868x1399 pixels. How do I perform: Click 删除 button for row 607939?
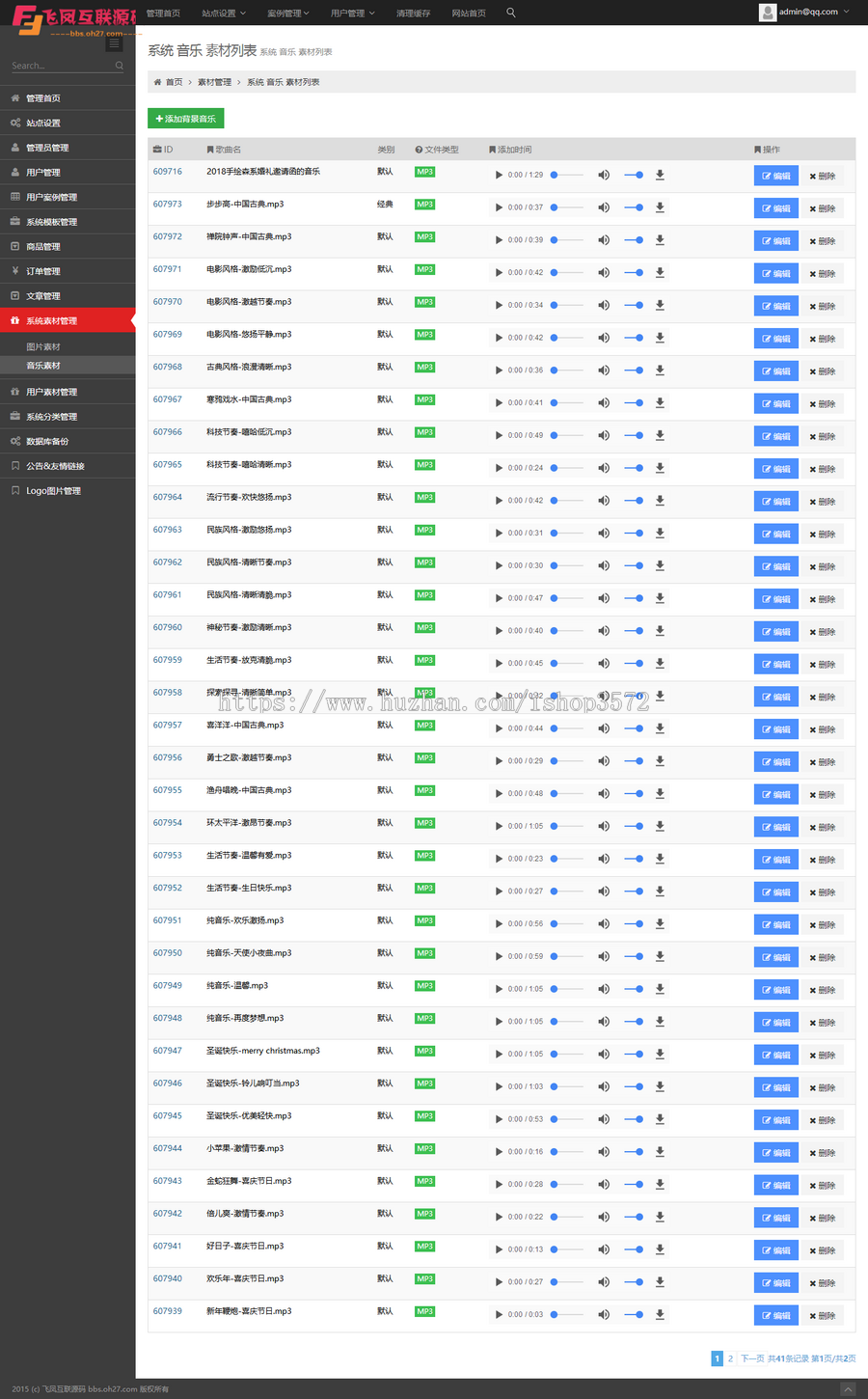[x=823, y=1316]
